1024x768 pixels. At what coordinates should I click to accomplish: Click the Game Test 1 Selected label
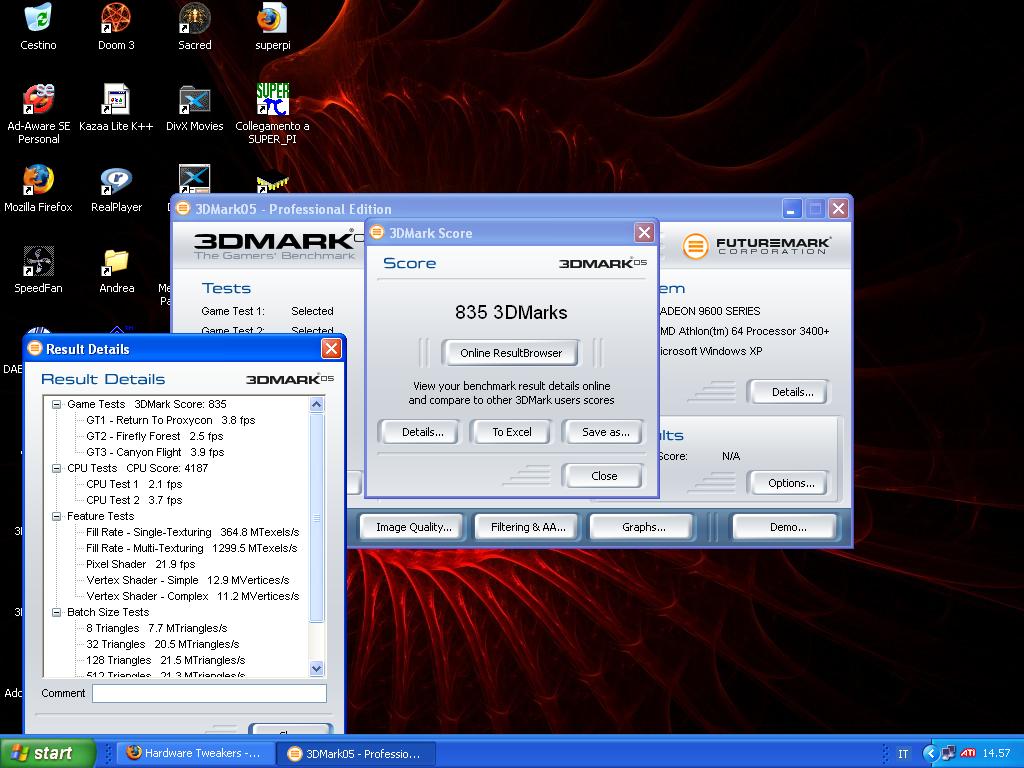(312, 311)
